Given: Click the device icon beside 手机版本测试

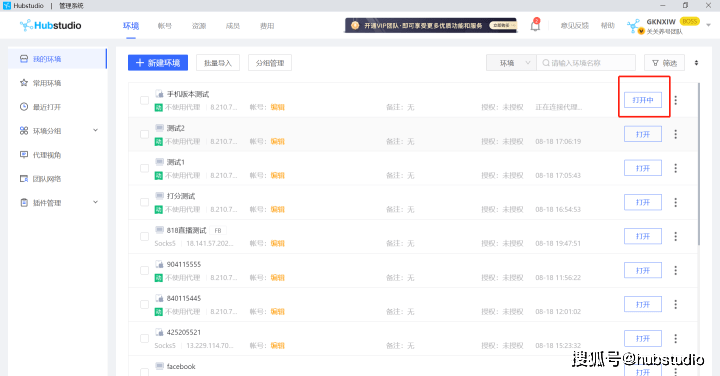Looking at the screenshot, I should point(159,94).
